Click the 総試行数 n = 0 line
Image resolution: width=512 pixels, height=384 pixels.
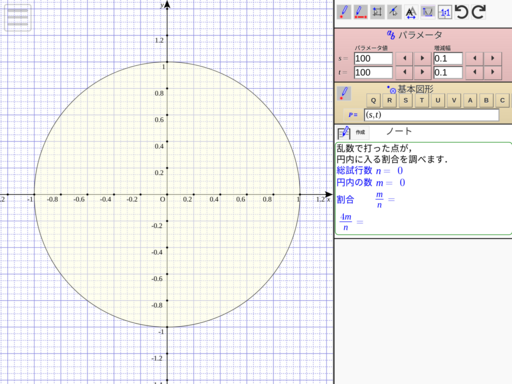point(370,171)
